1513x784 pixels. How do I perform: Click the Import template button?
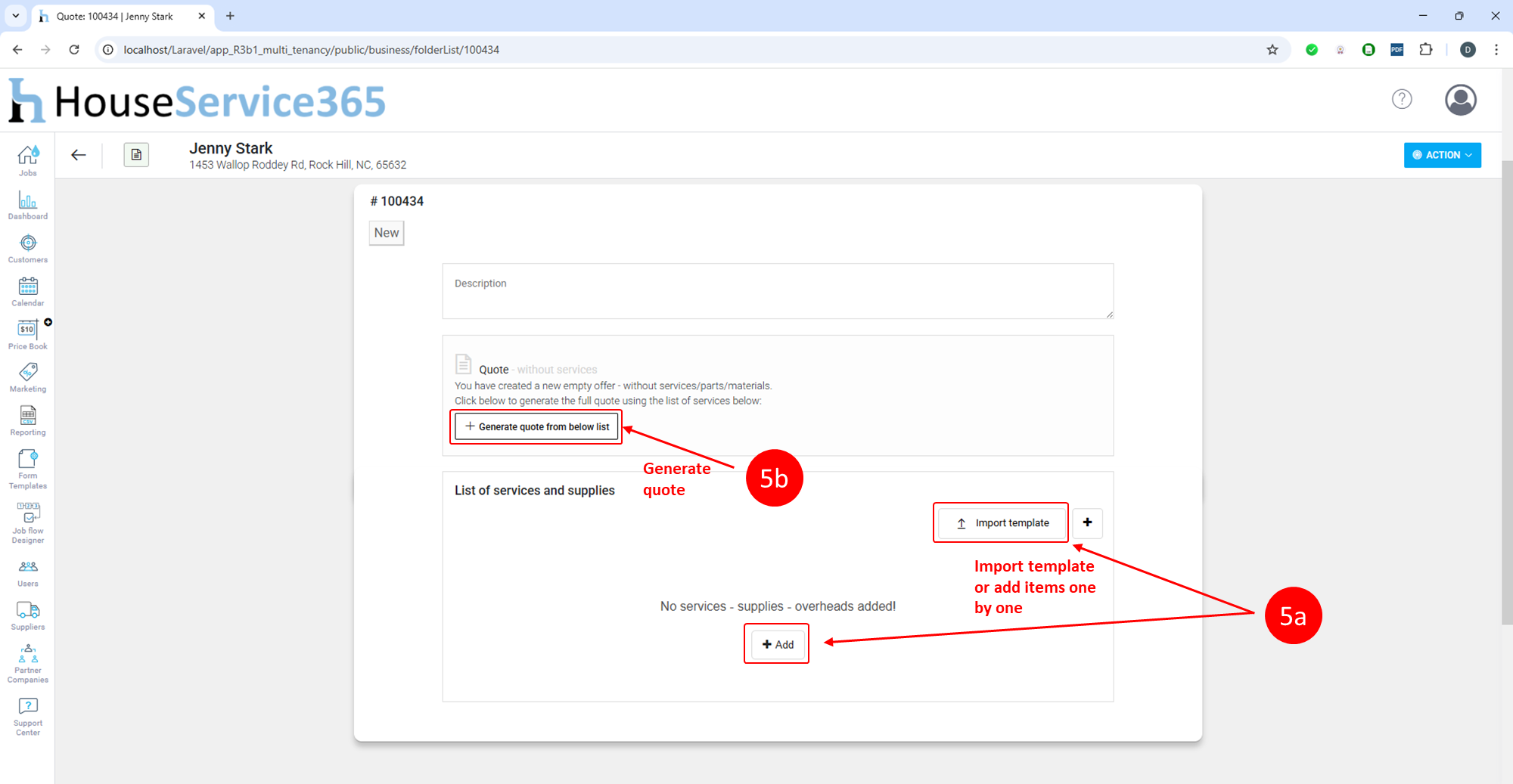point(1002,523)
